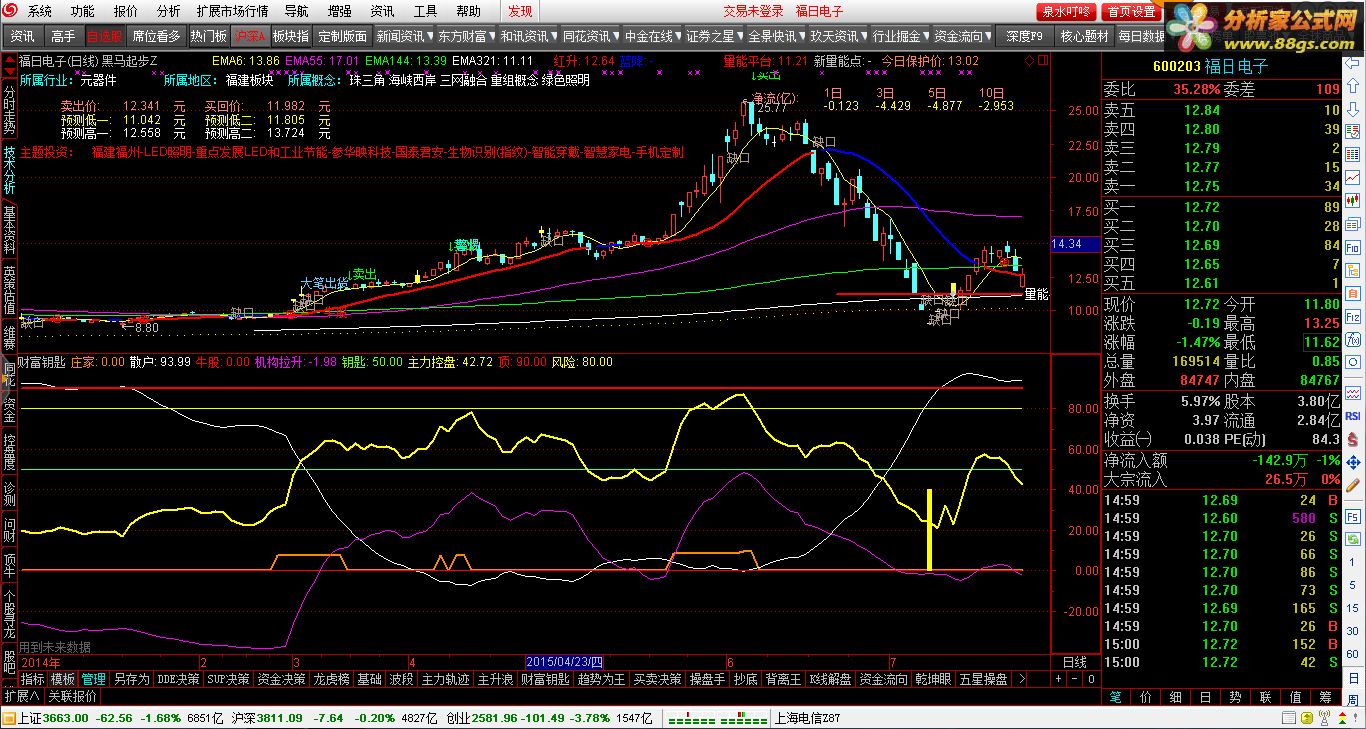Click the yellow volume bar in indicator chart

[930, 530]
